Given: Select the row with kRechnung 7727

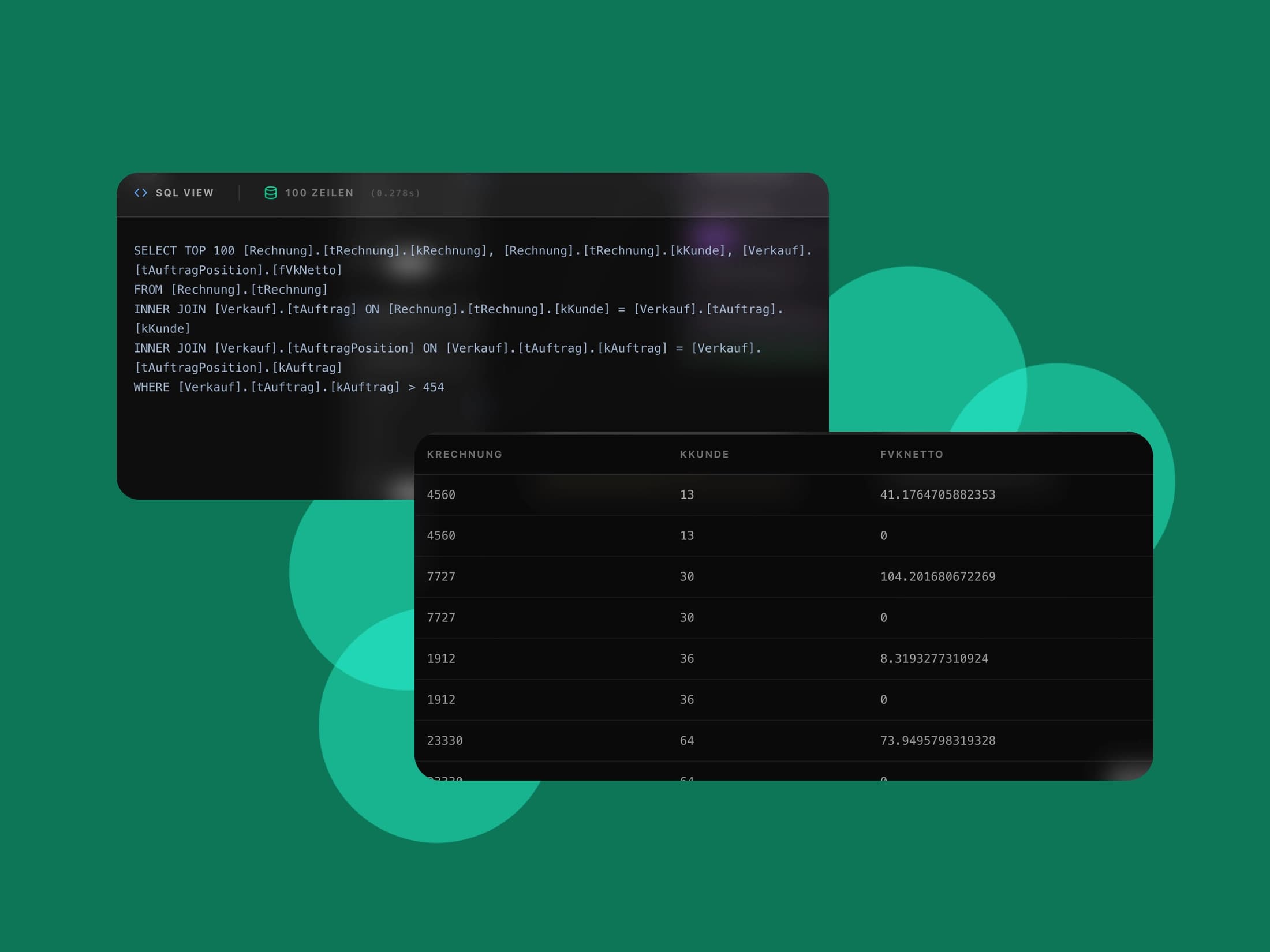Looking at the screenshot, I should pyautogui.click(x=440, y=576).
